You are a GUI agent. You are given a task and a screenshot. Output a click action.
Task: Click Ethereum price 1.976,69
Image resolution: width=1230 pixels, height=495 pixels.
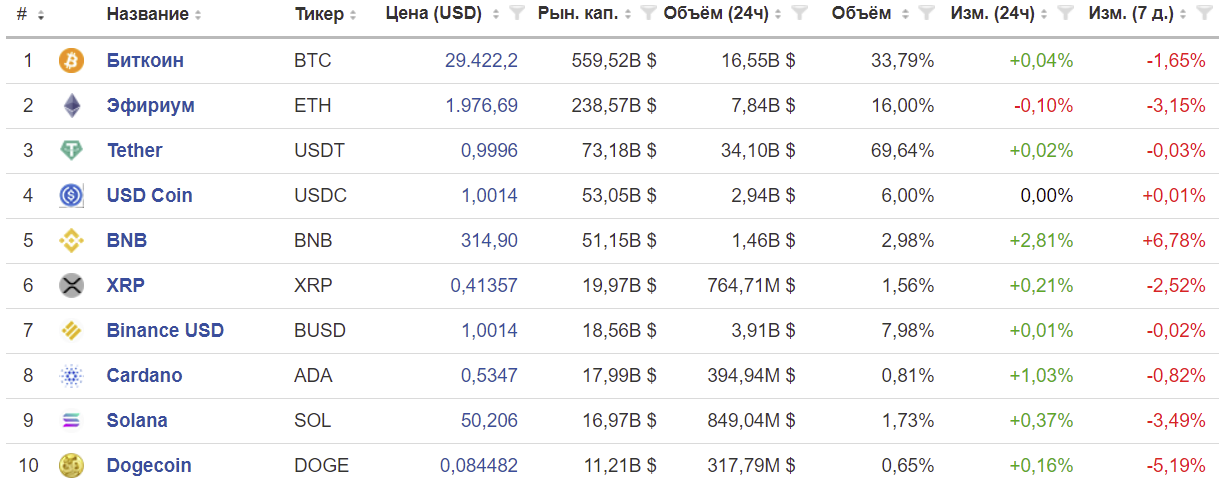482,106
